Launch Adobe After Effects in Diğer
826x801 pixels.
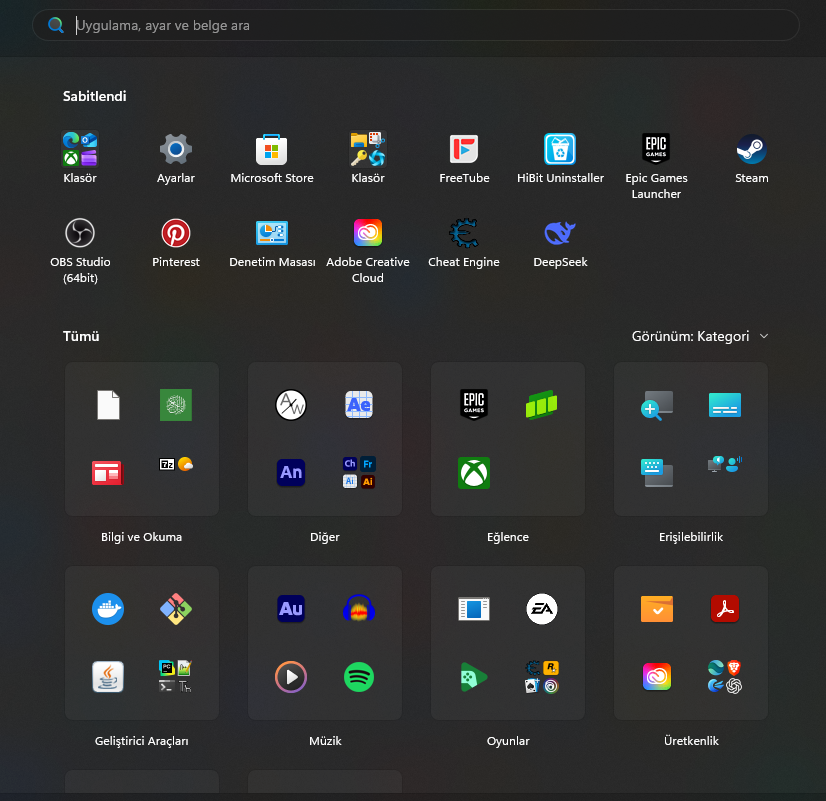[359, 405]
